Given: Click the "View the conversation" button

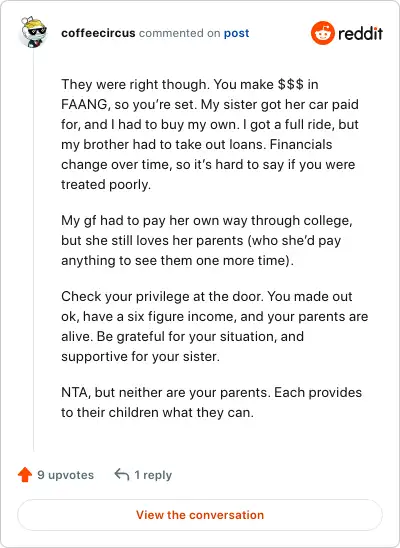Looking at the screenshot, I should pyautogui.click(x=200, y=515).
